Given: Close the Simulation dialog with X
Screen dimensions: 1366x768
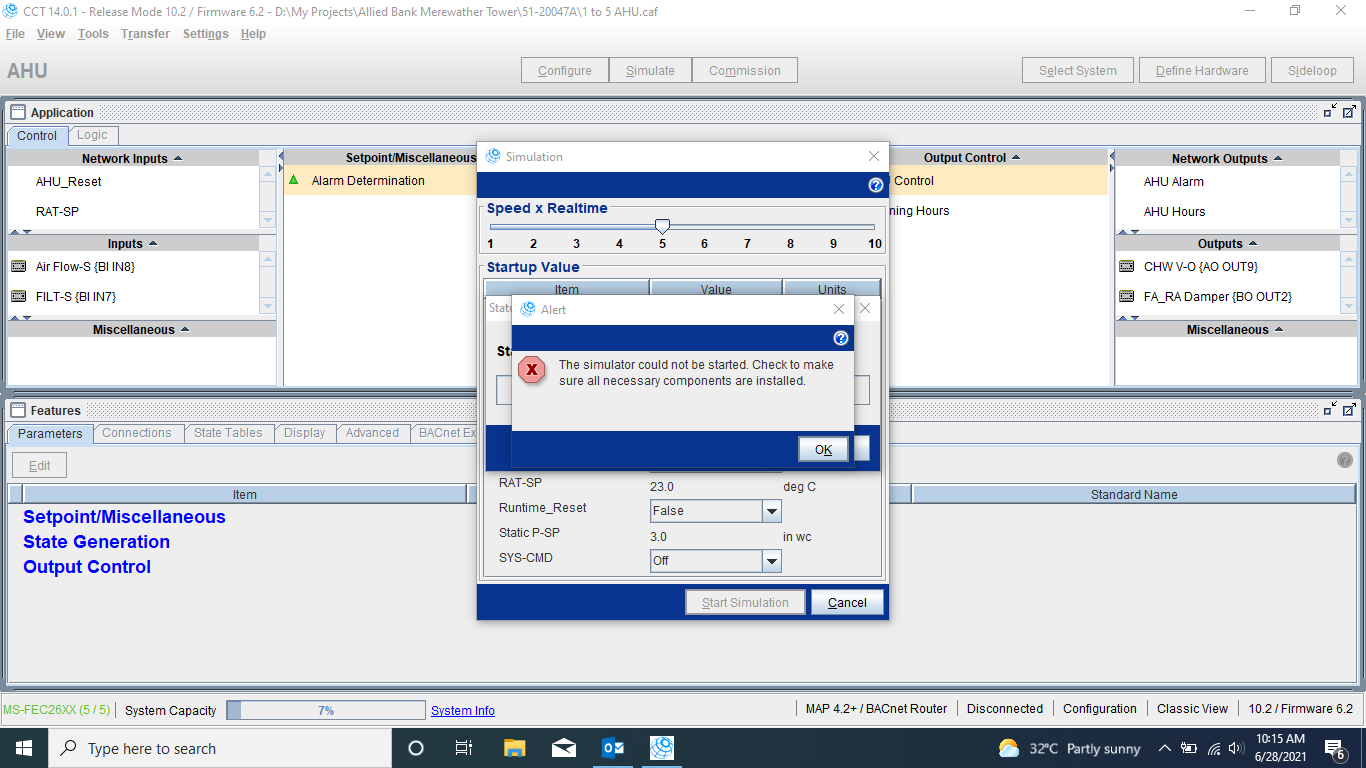Looking at the screenshot, I should 874,156.
